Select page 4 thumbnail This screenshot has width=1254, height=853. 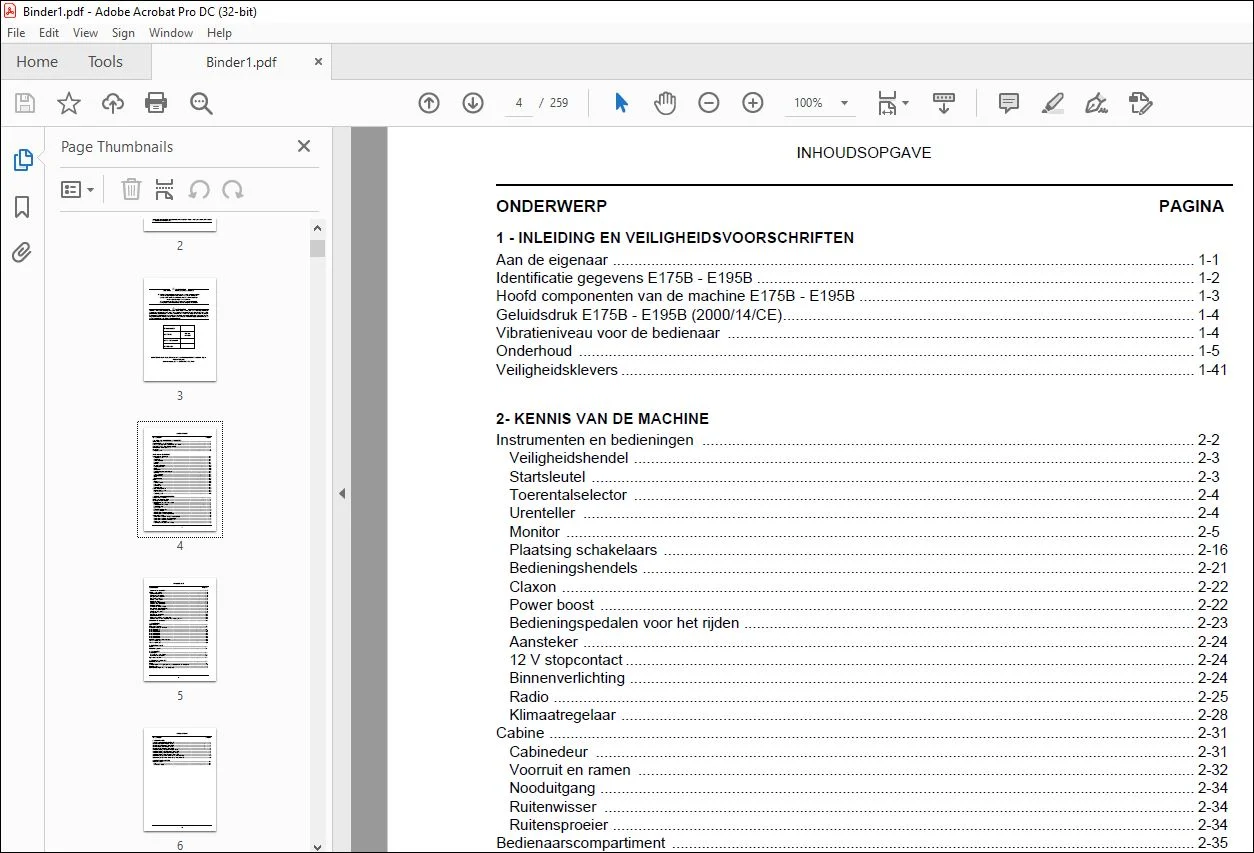click(x=180, y=479)
